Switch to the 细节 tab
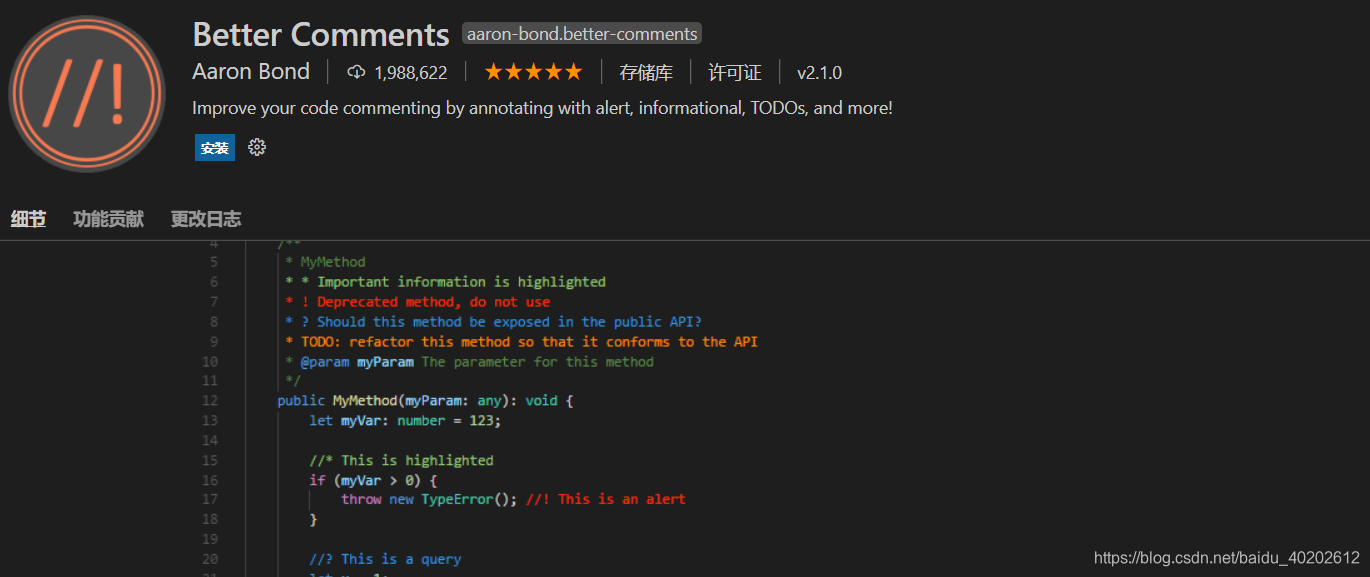 point(28,219)
